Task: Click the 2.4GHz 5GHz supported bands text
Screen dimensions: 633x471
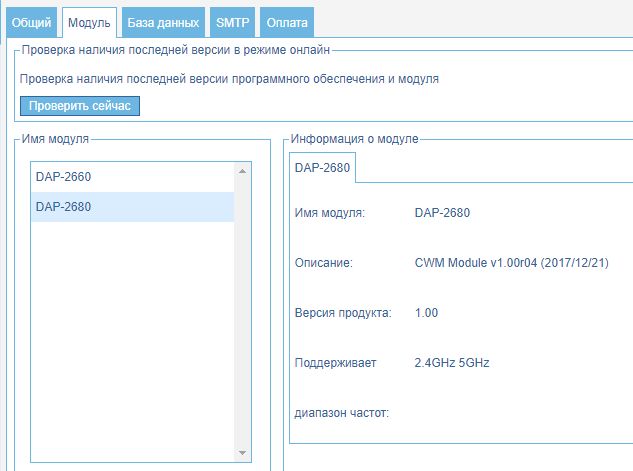Action: coord(452,363)
